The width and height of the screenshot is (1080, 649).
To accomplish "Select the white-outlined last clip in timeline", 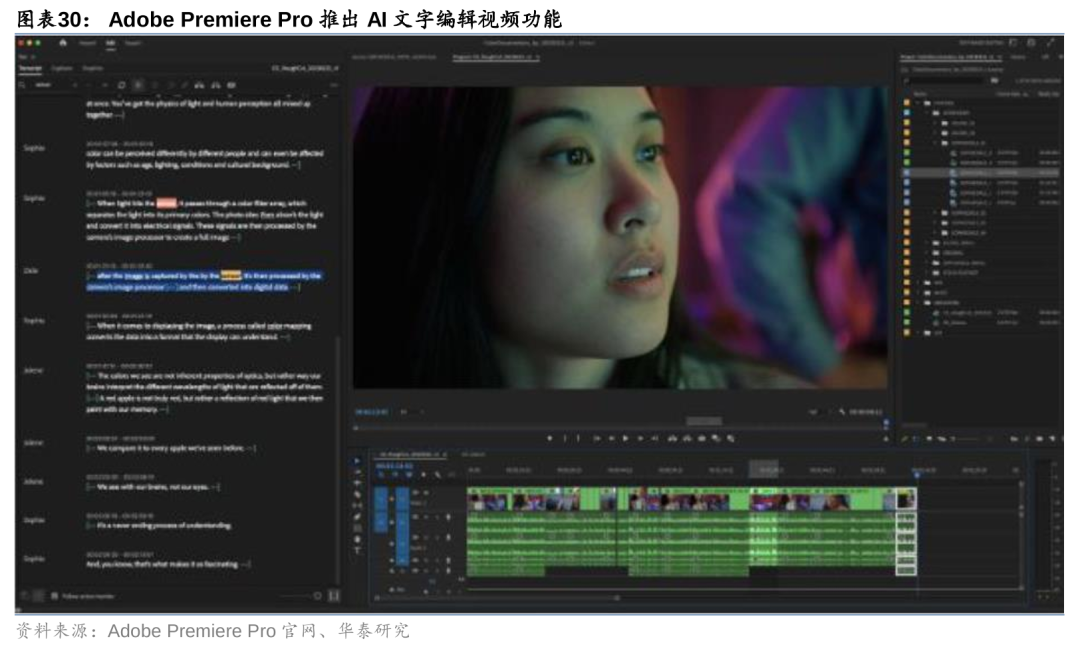I will pyautogui.click(x=906, y=532).
